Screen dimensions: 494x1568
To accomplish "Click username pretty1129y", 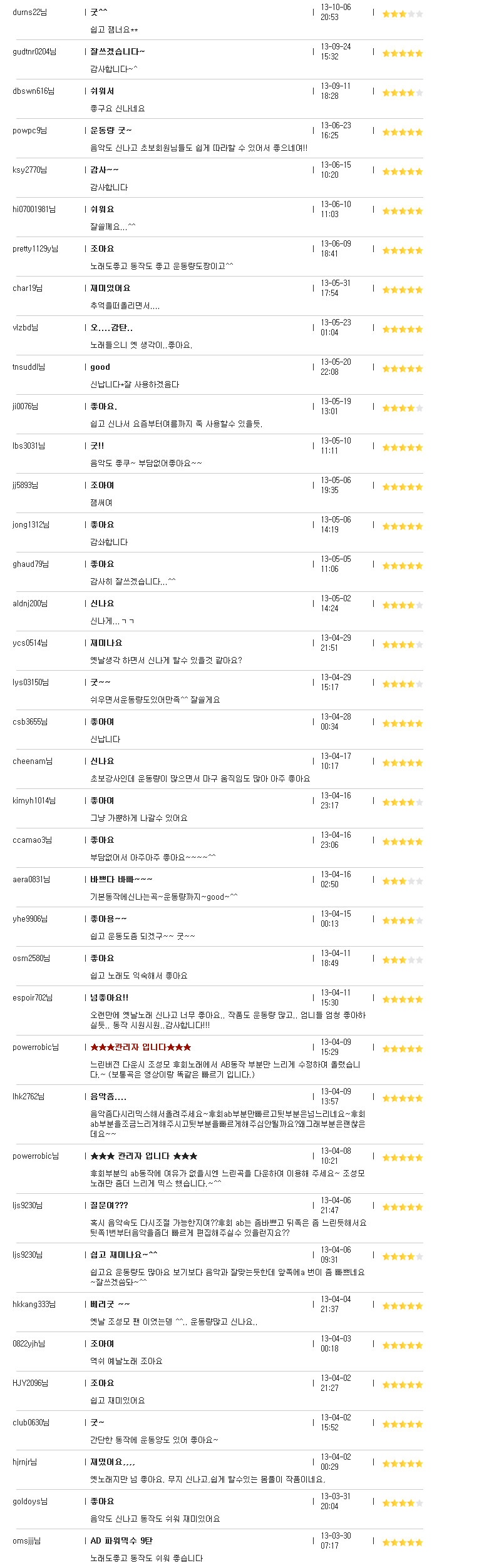I will click(x=35, y=249).
